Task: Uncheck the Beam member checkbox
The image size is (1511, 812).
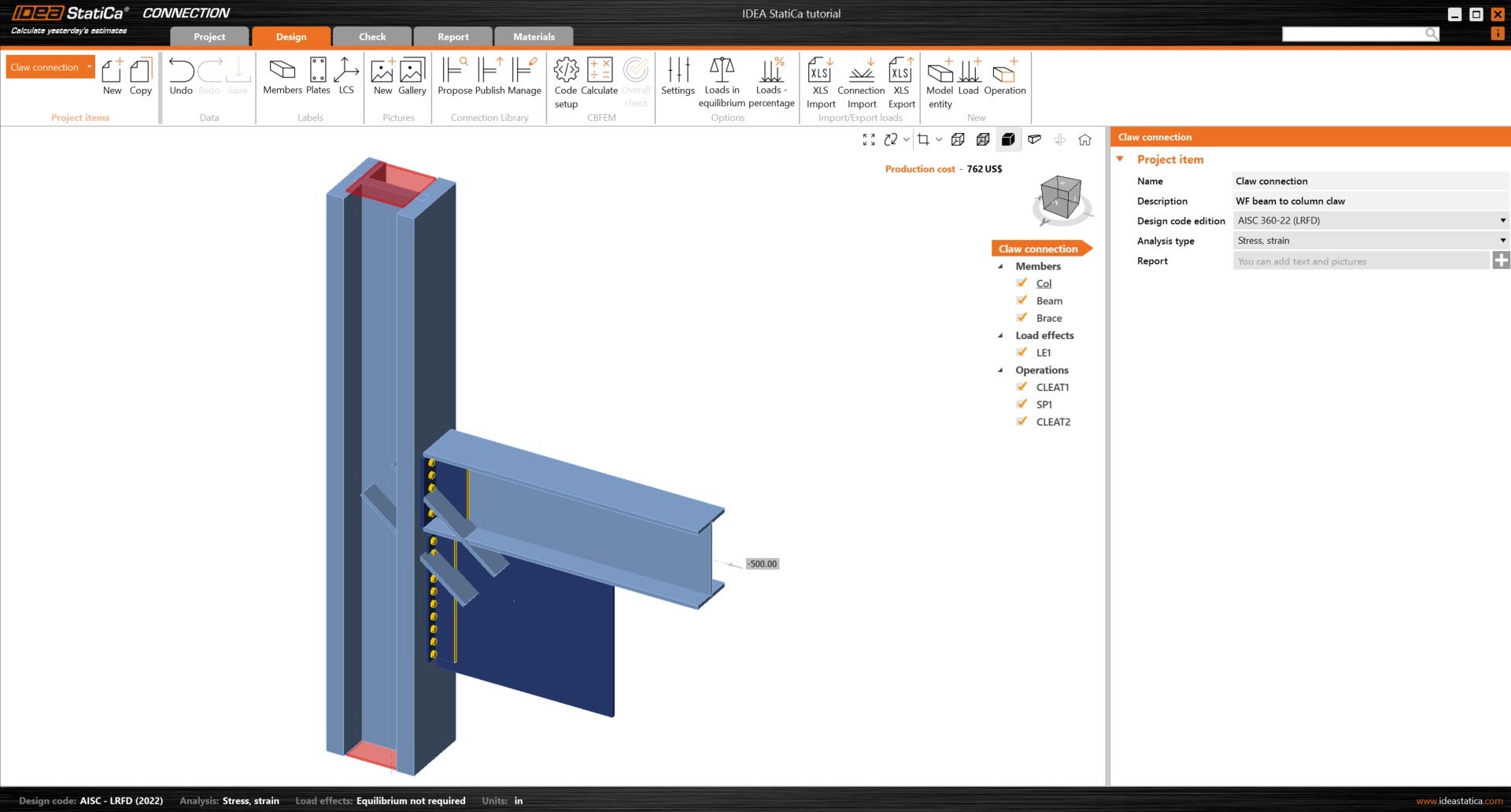Action: point(1021,301)
